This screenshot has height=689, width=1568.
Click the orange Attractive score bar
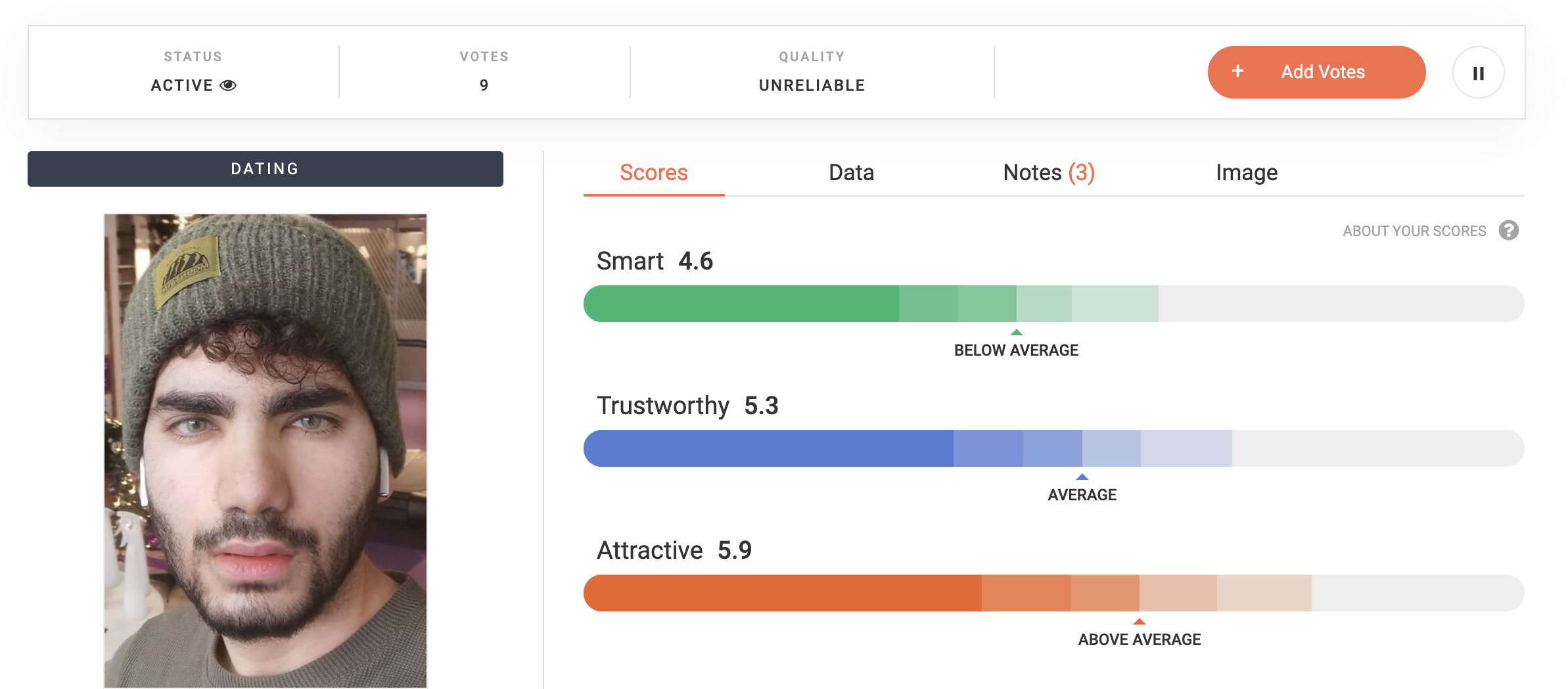point(1053,593)
